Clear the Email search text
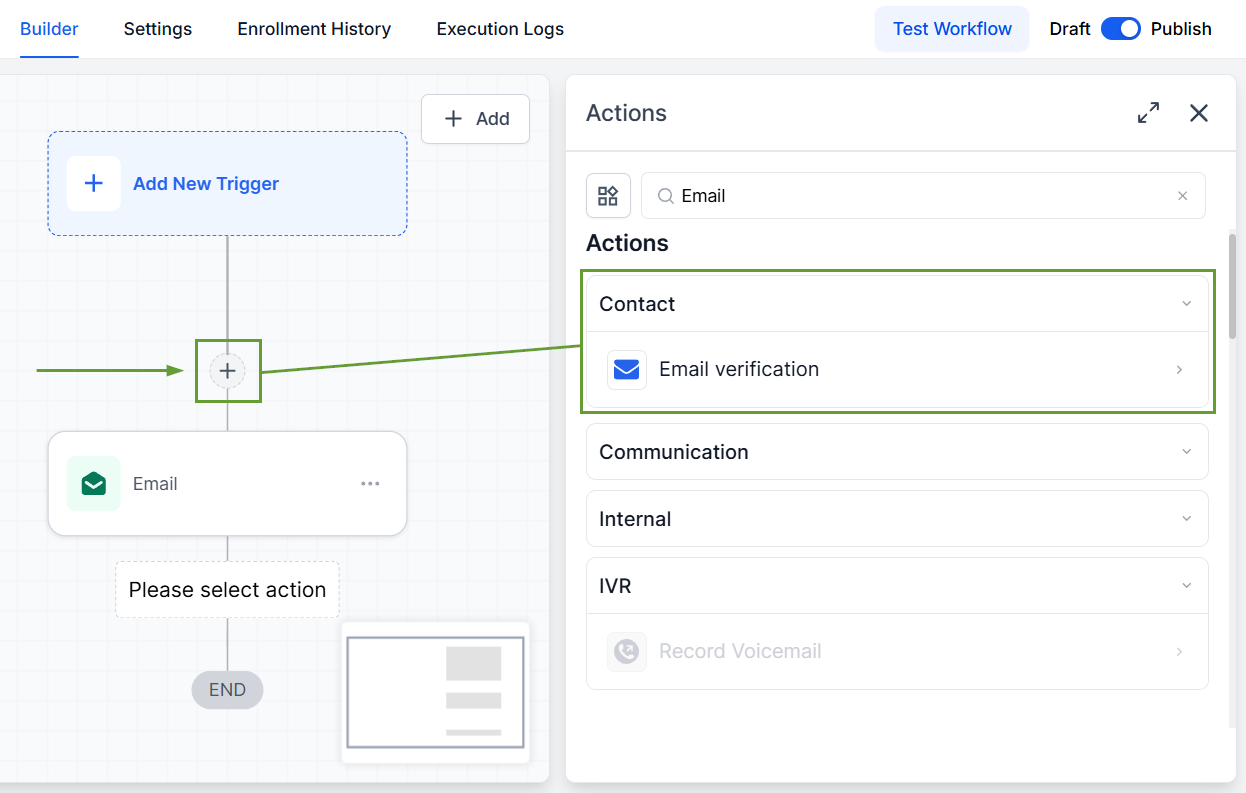The width and height of the screenshot is (1246, 793). pyautogui.click(x=1183, y=196)
